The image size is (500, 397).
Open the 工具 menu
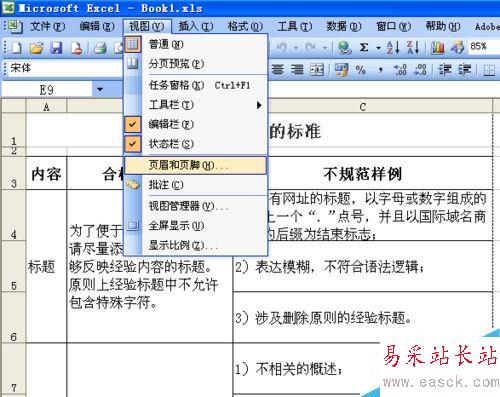coord(294,26)
